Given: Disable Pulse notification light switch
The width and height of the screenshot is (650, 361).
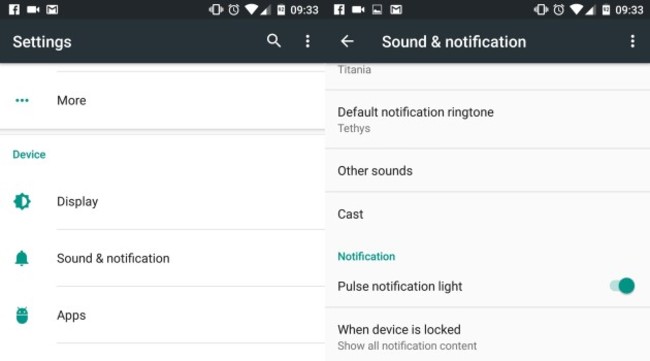Looking at the screenshot, I should (622, 286).
